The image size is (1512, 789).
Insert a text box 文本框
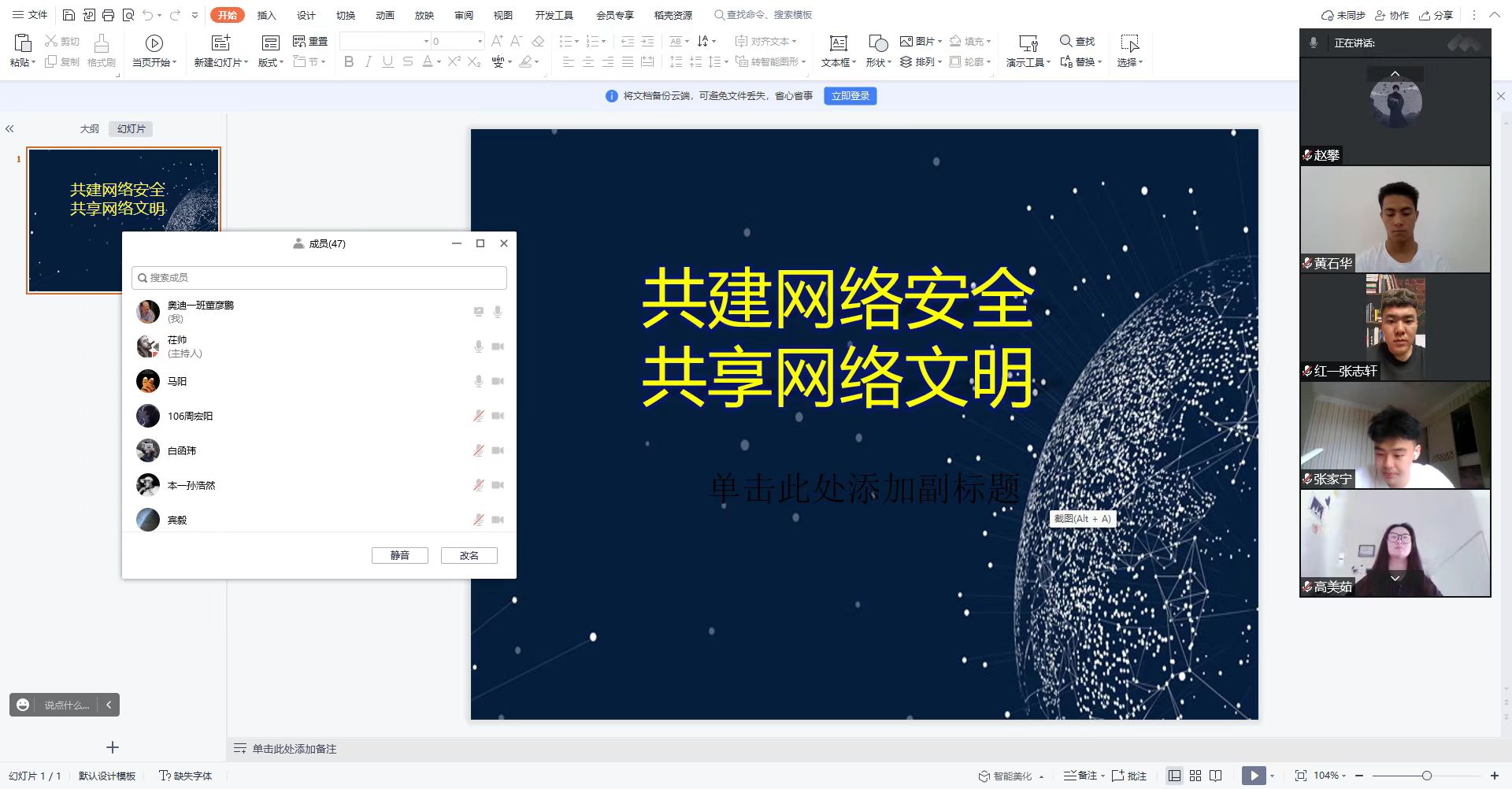point(839,51)
